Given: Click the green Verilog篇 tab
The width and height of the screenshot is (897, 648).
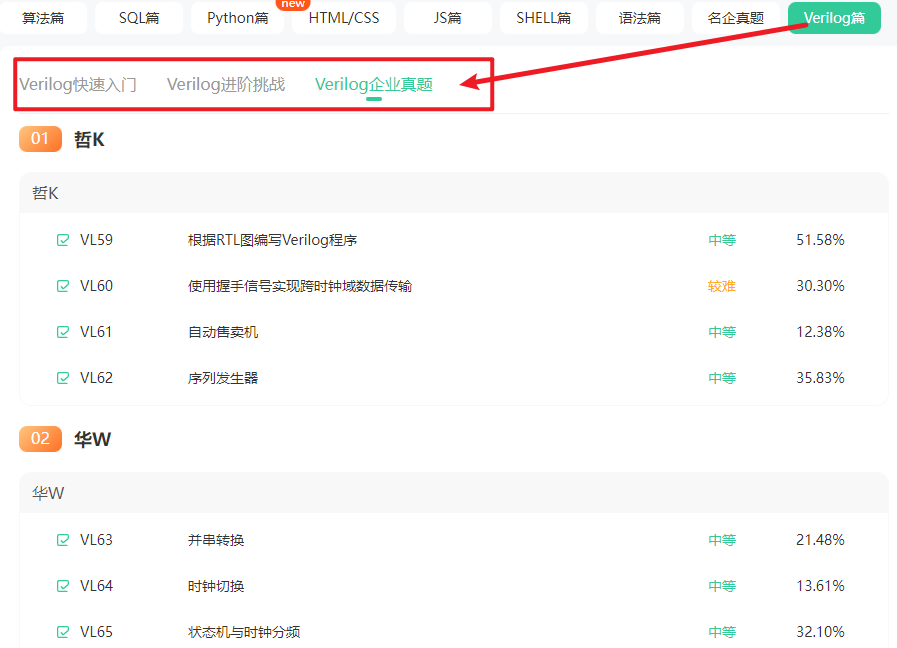Looking at the screenshot, I should pyautogui.click(x=834, y=18).
